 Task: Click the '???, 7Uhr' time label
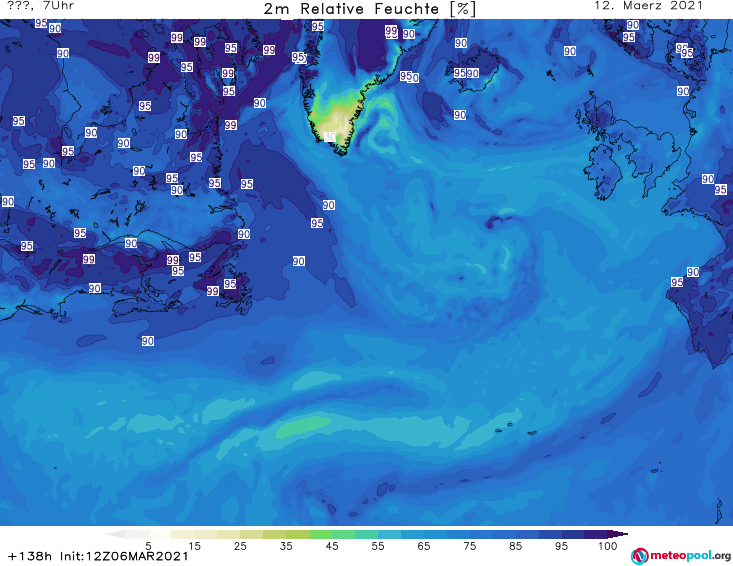click(40, 6)
